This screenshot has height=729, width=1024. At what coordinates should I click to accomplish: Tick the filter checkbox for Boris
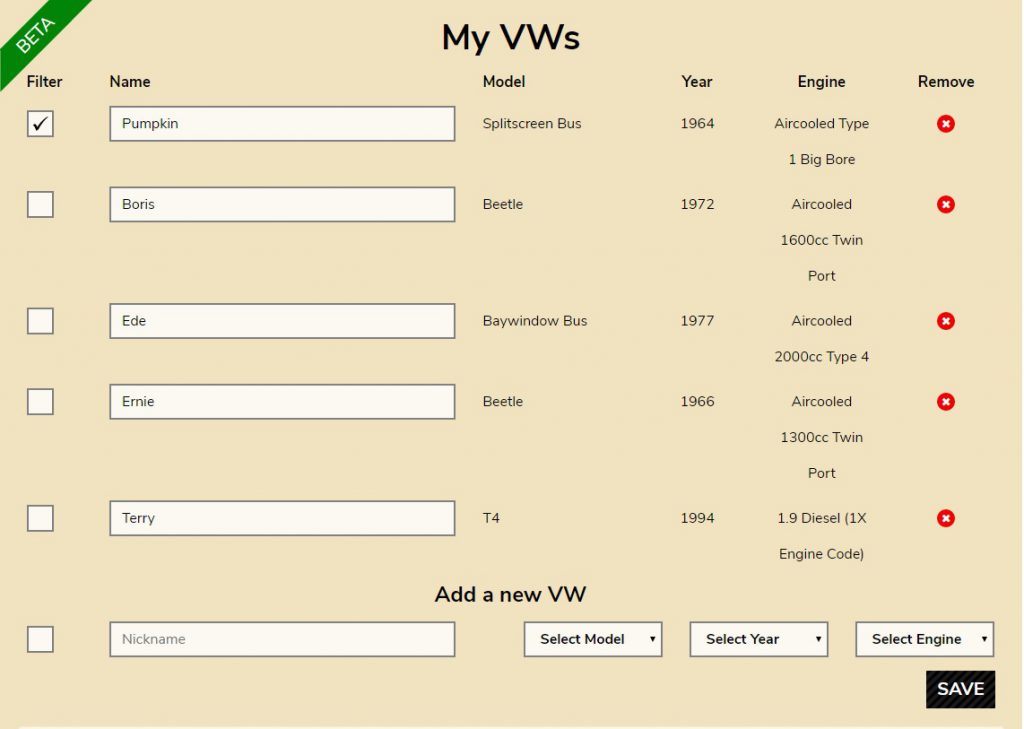(x=40, y=204)
